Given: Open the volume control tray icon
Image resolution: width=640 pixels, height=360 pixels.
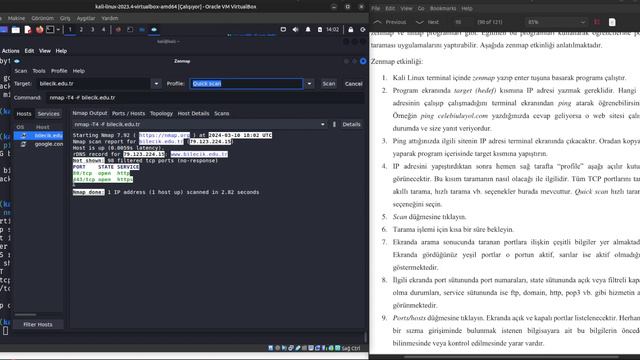Looking at the screenshot, I should pyautogui.click(x=295, y=29).
